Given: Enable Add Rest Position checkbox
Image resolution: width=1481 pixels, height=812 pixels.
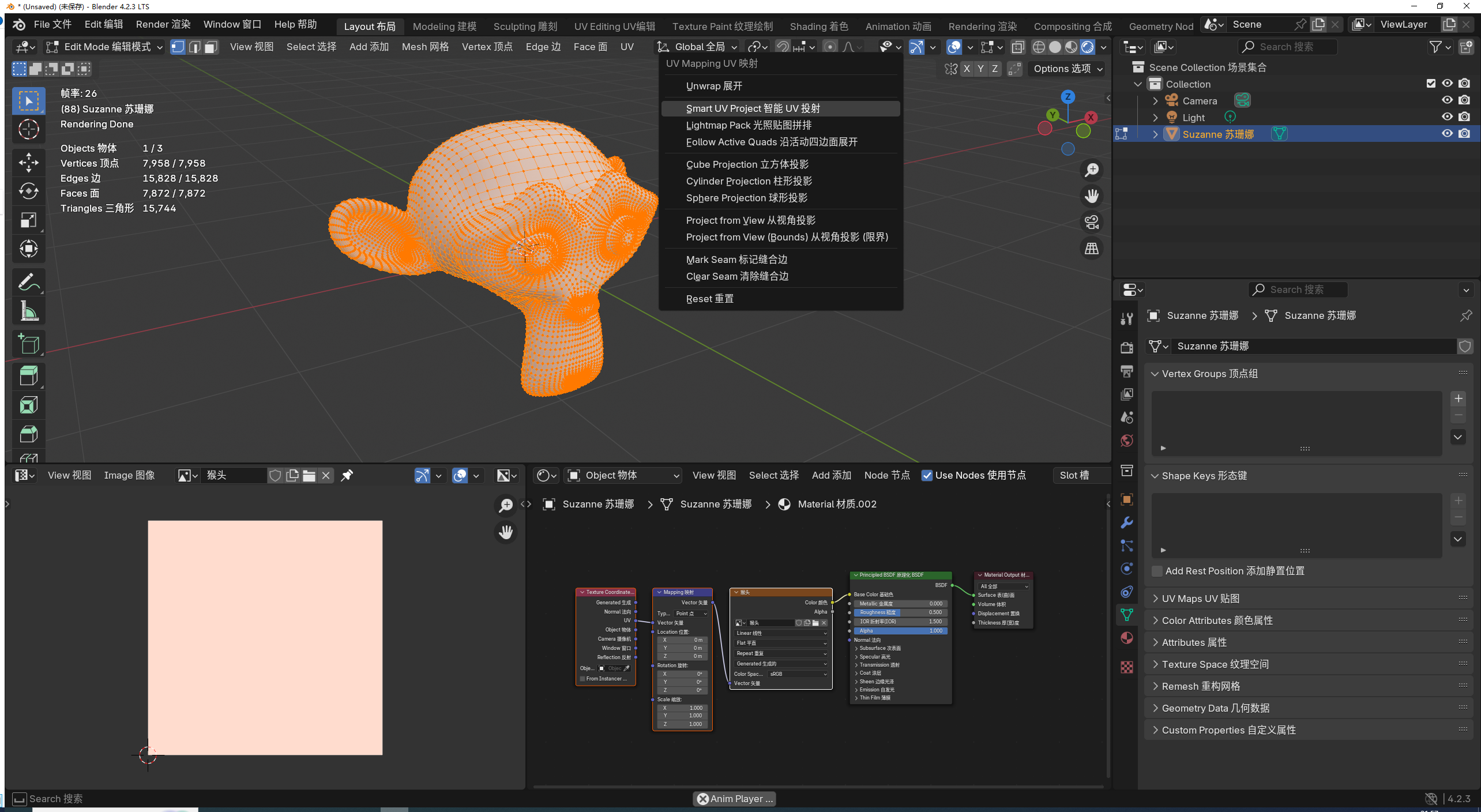Looking at the screenshot, I should click(1157, 571).
